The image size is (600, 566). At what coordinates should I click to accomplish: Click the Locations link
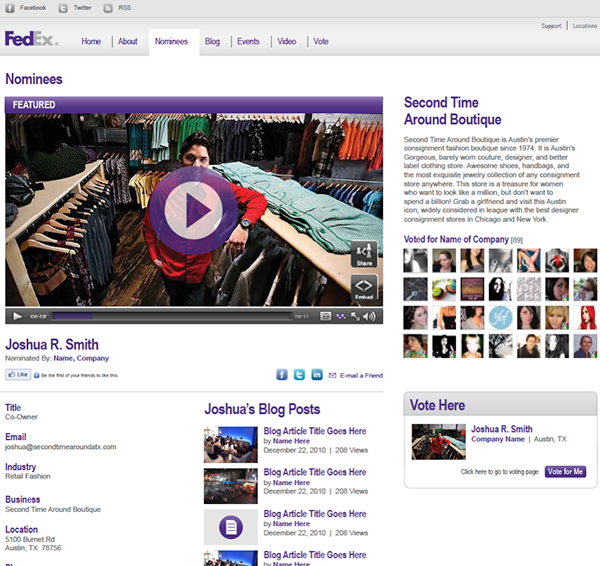(585, 26)
